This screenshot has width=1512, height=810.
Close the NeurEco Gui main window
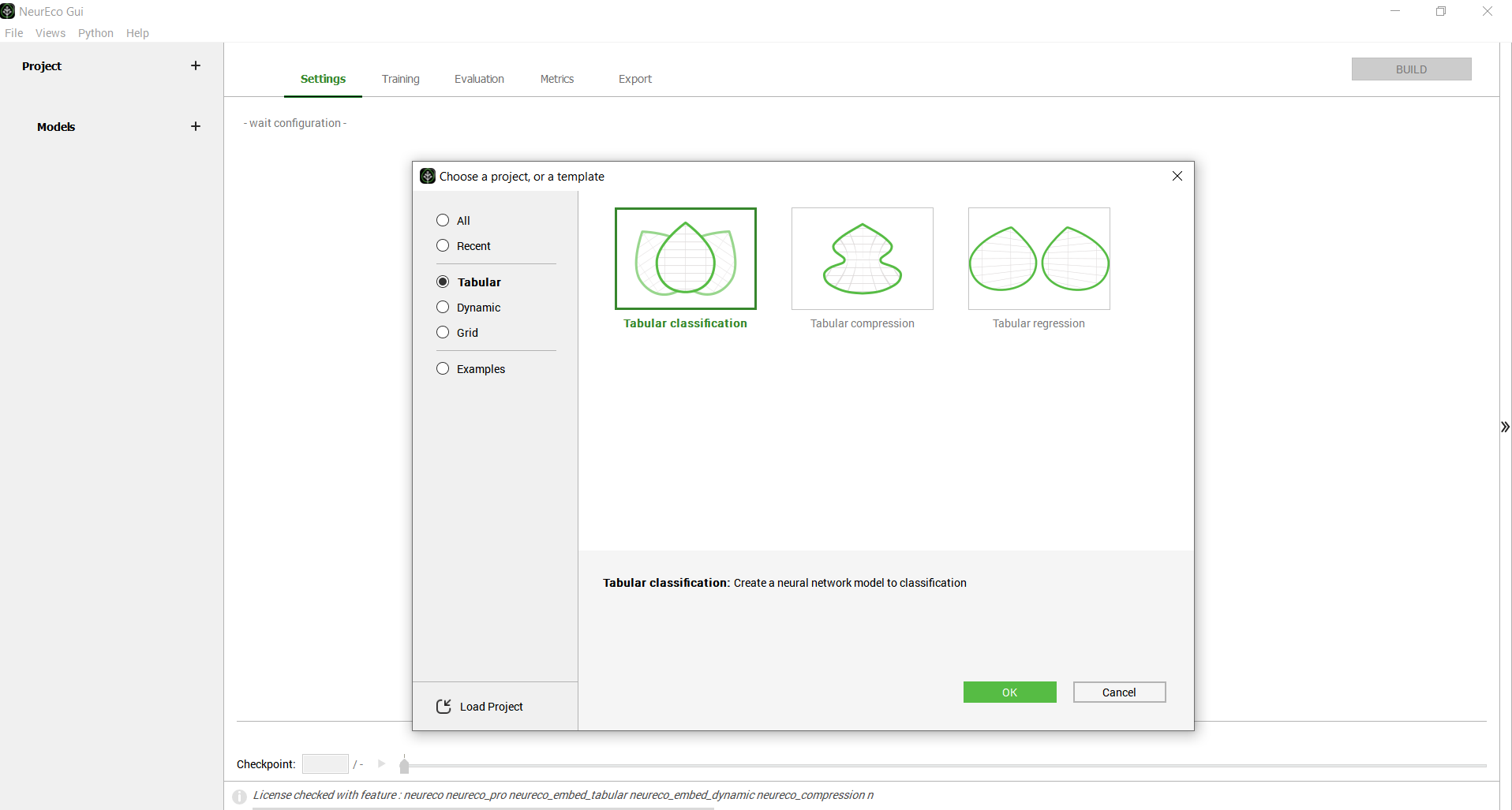(1488, 11)
